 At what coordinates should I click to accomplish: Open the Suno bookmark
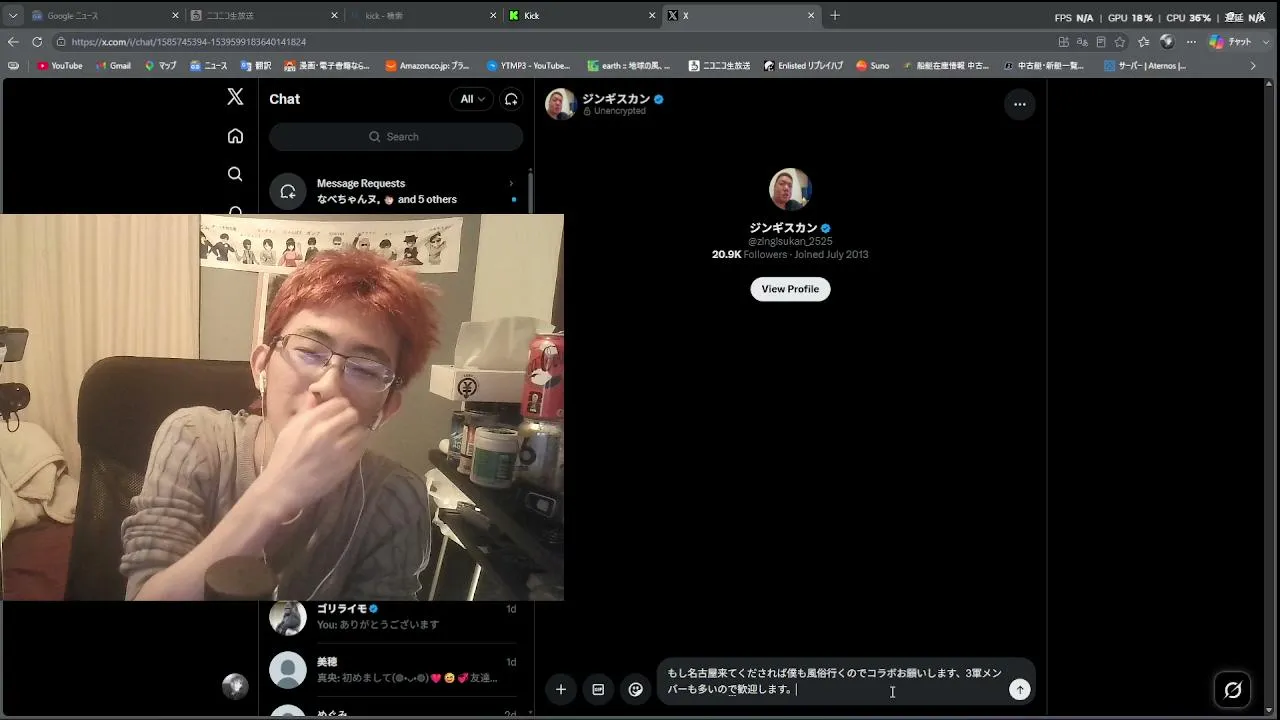(873, 66)
